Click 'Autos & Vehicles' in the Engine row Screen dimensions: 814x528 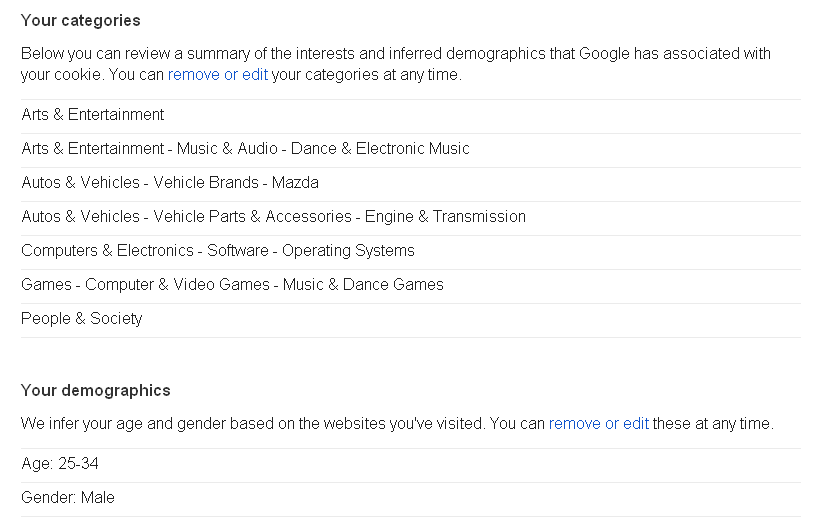tap(80, 217)
